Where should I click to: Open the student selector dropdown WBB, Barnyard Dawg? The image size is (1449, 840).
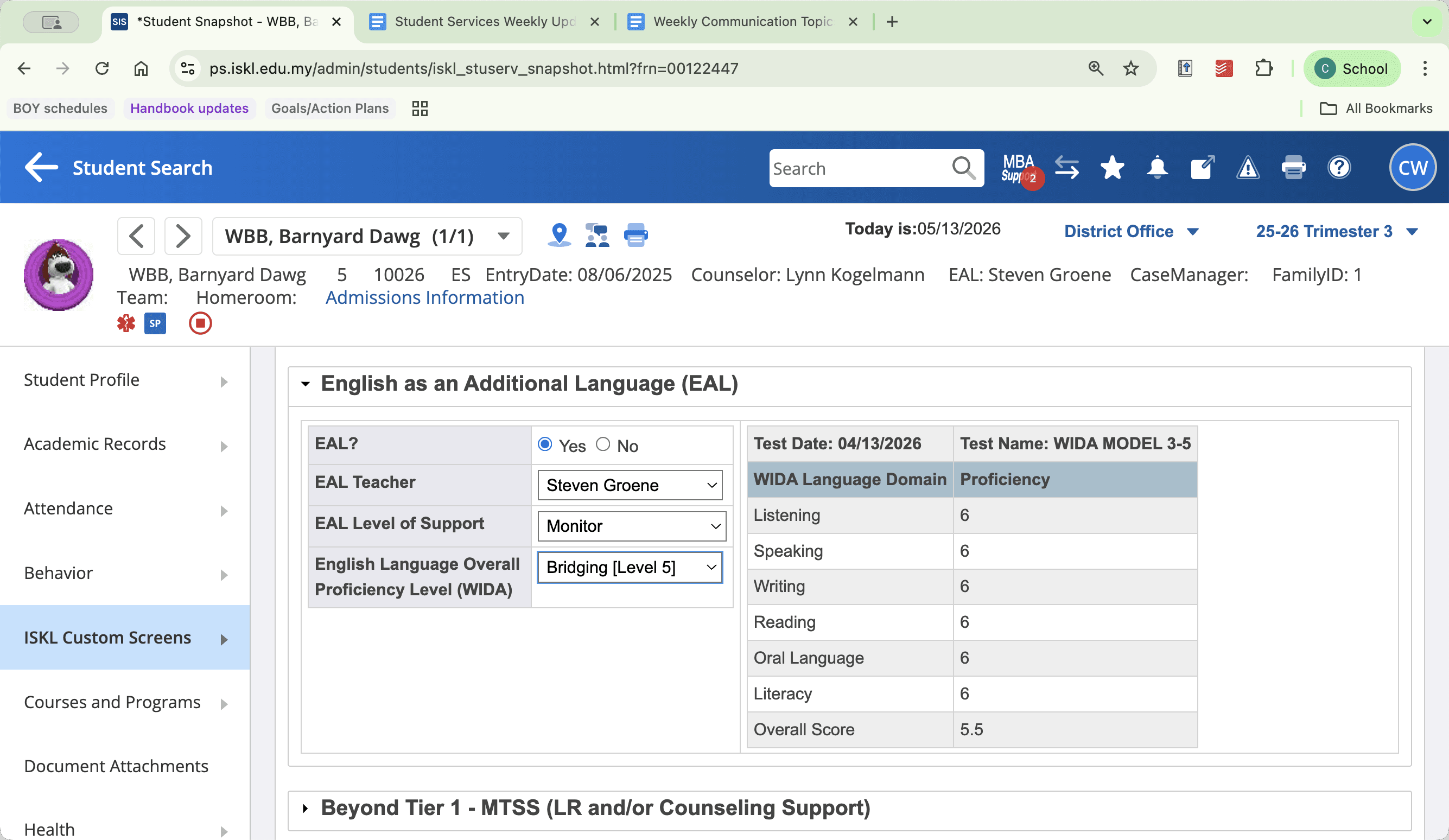pyautogui.click(x=367, y=236)
